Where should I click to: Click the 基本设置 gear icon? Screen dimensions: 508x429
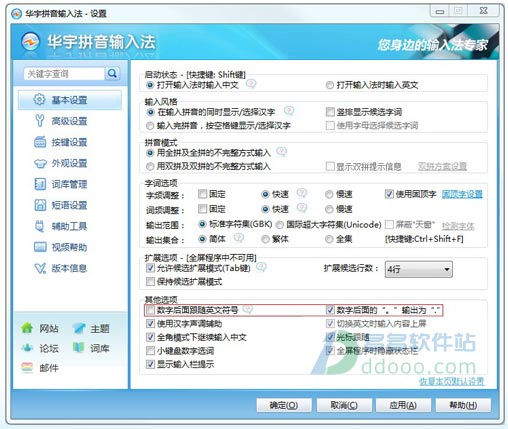pos(39,99)
